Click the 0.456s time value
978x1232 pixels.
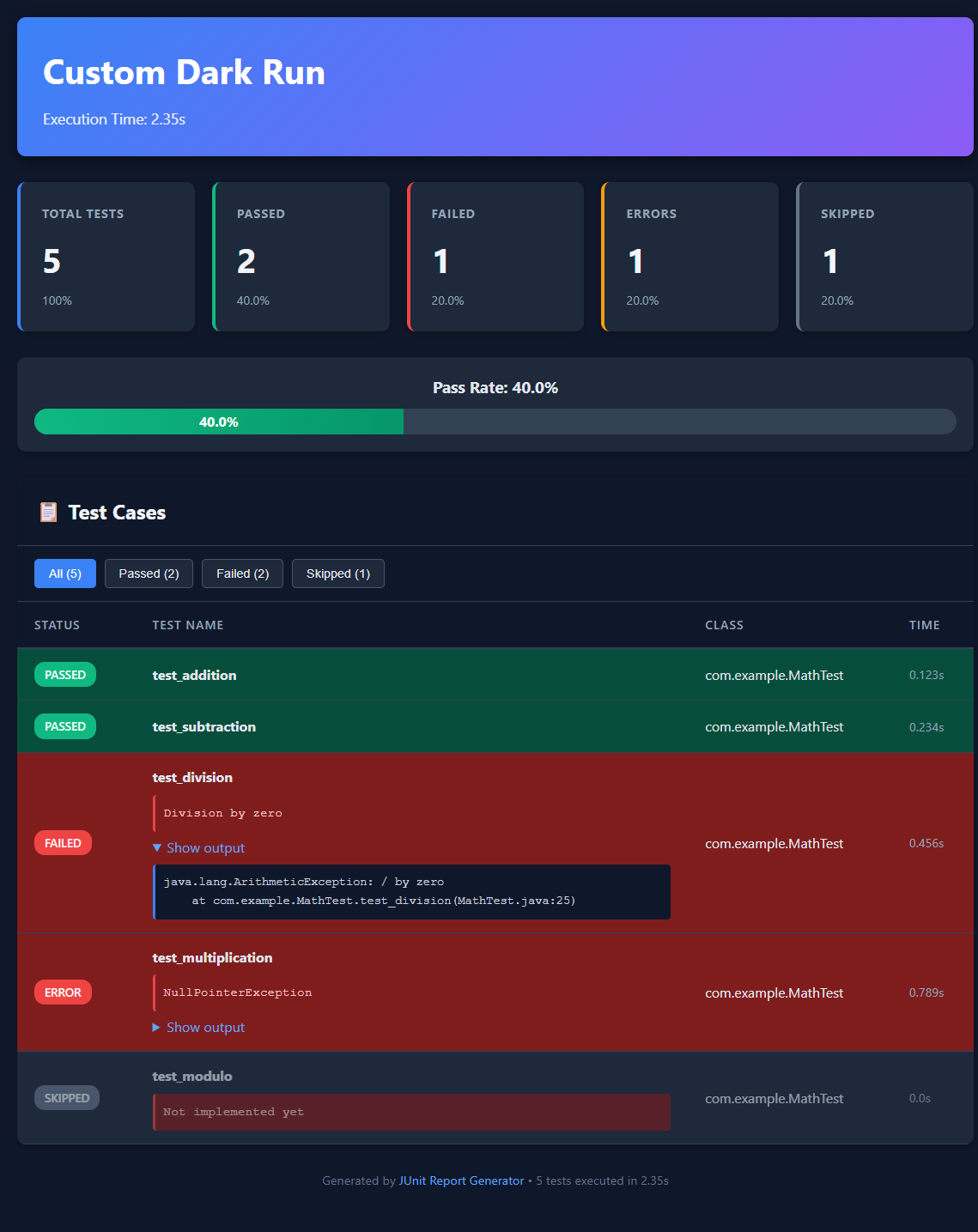[926, 843]
